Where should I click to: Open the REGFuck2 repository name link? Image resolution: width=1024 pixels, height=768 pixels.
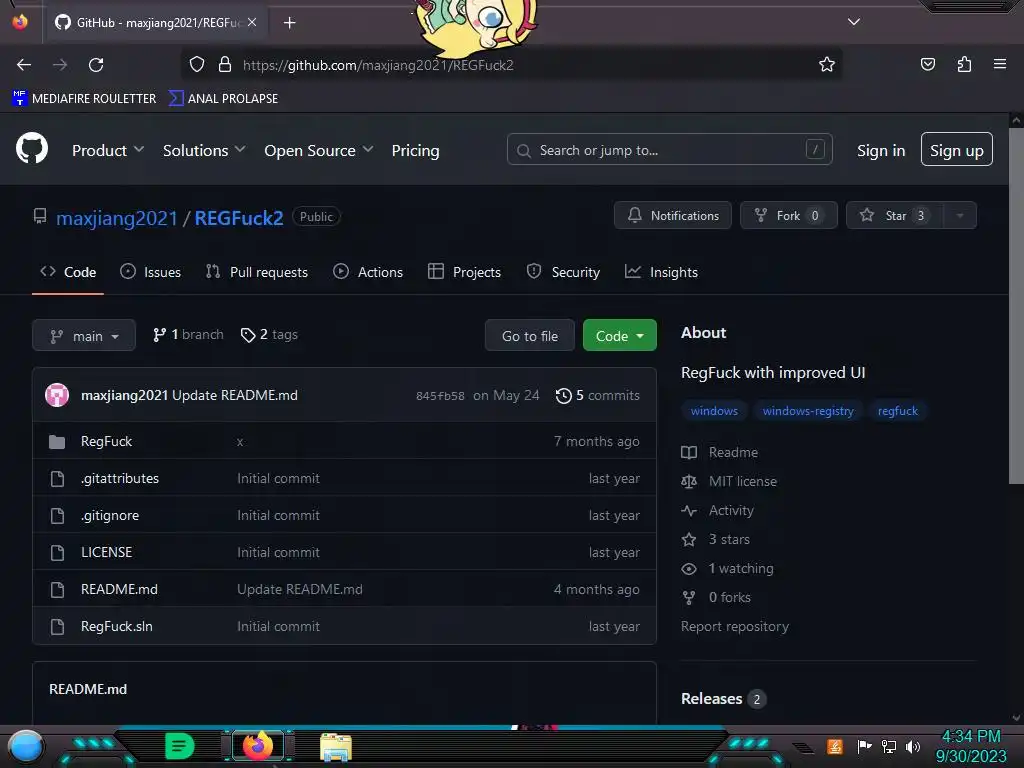(239, 217)
